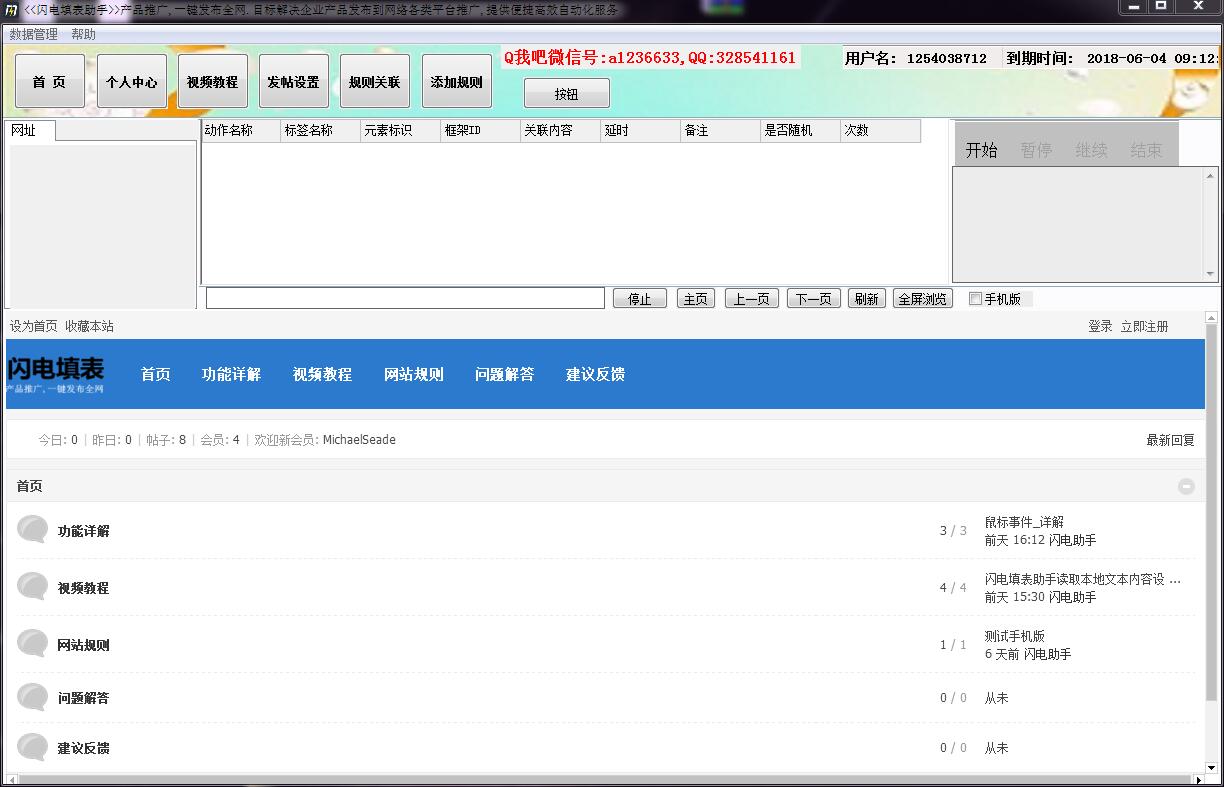Viewport: 1224px width, 787px height.
Task: Select the 首页 toolbar icon
Action: [50, 81]
